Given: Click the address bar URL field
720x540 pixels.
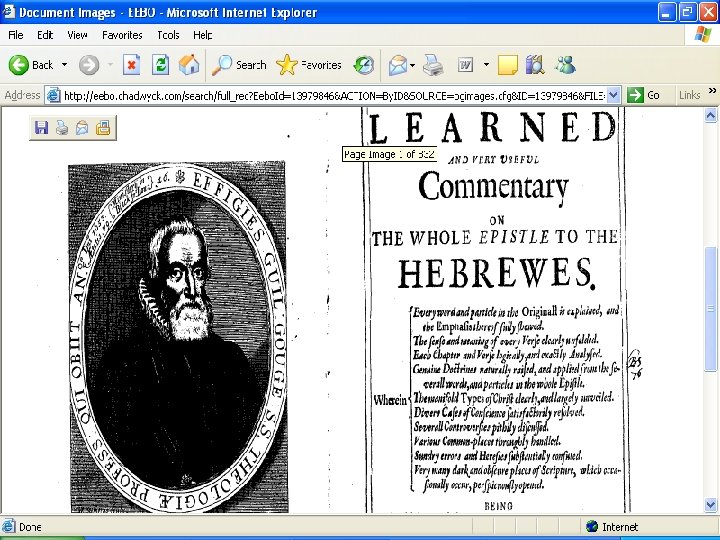Looking at the screenshot, I should click(x=334, y=96).
